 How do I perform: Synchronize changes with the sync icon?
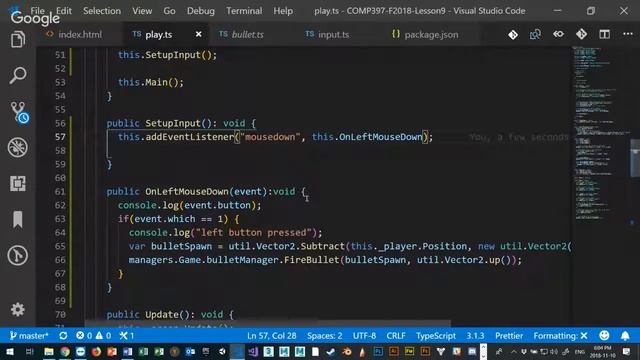coord(63,336)
